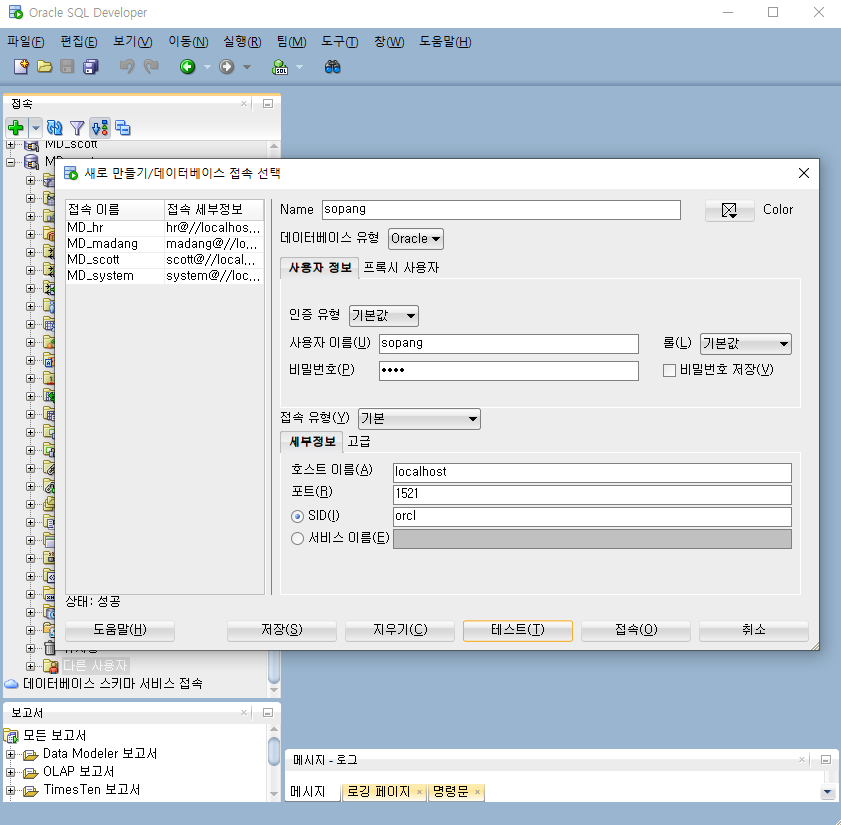Click the 도움말 button in dialog

pyautogui.click(x=120, y=630)
